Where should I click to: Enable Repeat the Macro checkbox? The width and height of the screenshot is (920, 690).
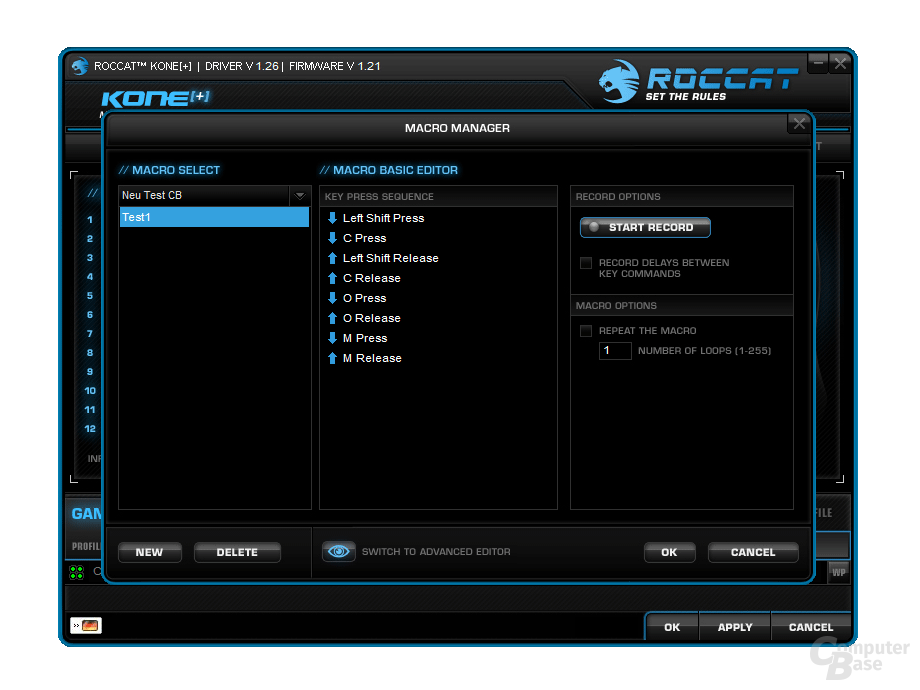586,331
